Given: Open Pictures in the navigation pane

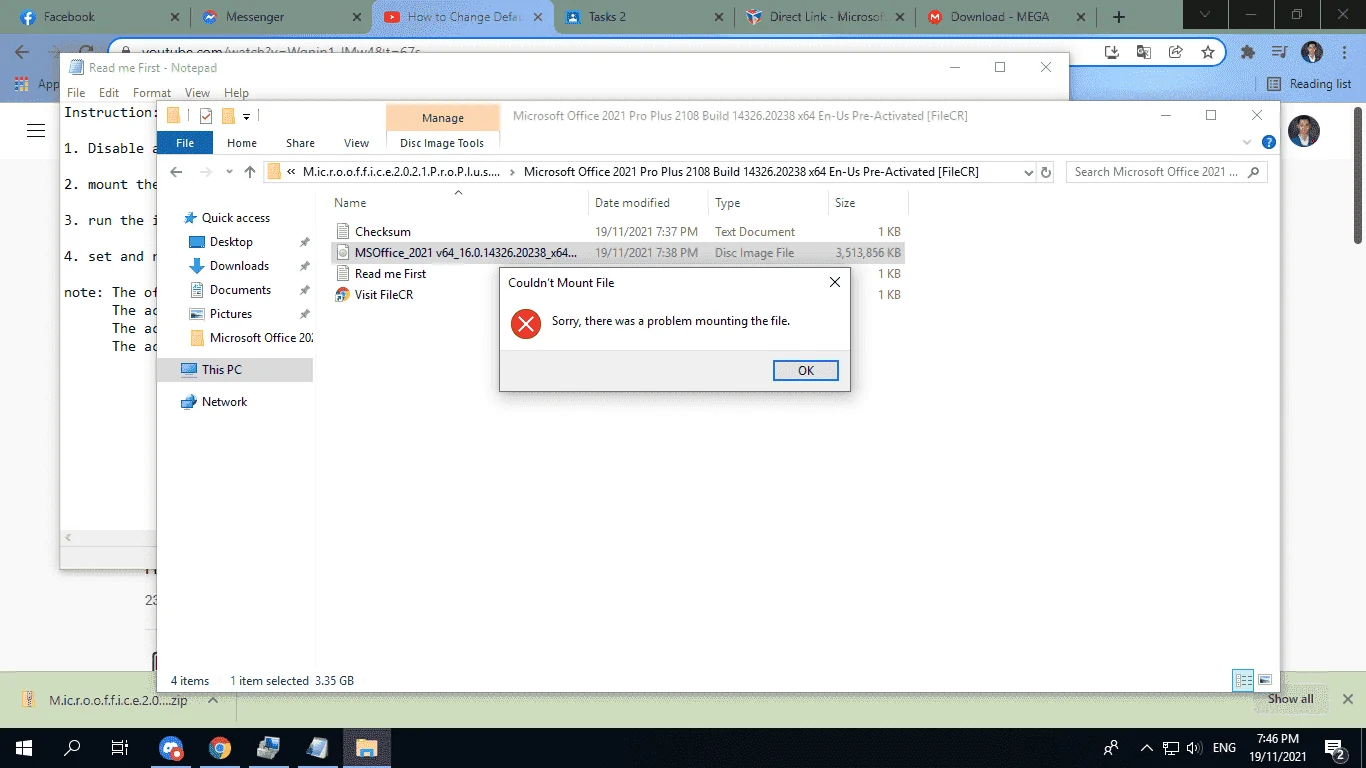Looking at the screenshot, I should click(x=231, y=314).
